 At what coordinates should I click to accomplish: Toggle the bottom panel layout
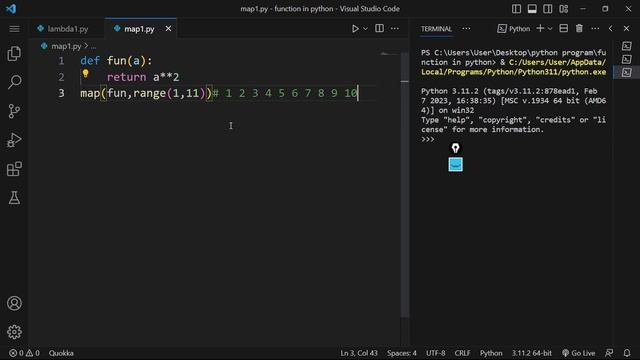coord(532,9)
